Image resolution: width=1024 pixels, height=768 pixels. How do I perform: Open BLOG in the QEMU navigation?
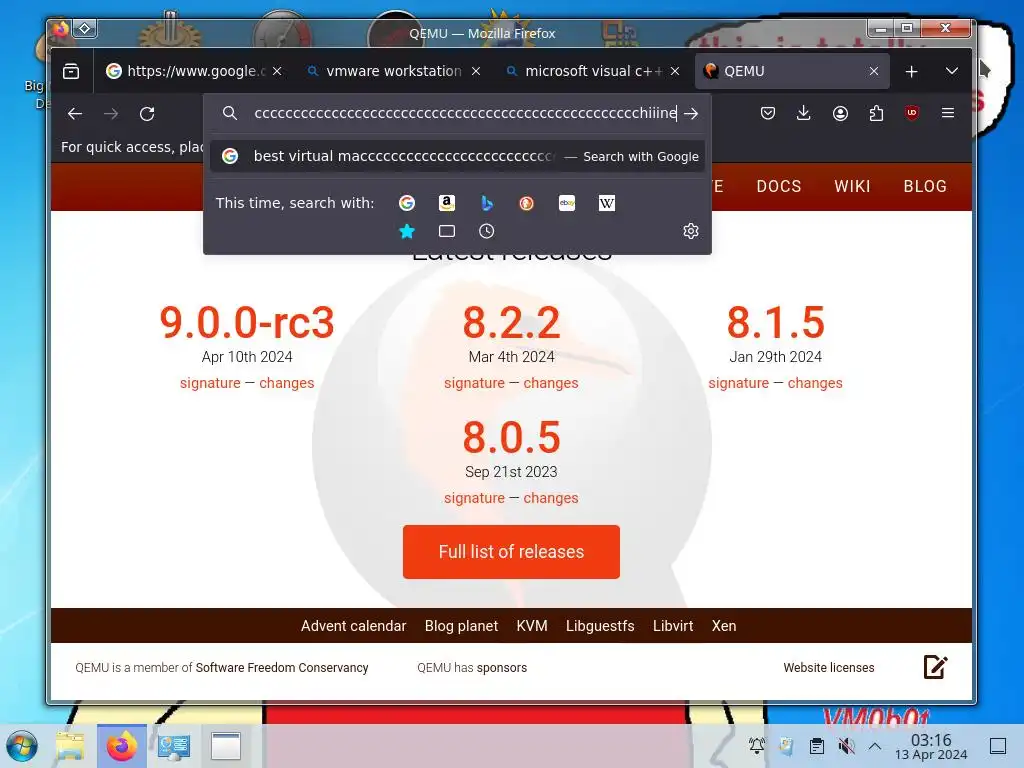click(x=925, y=186)
